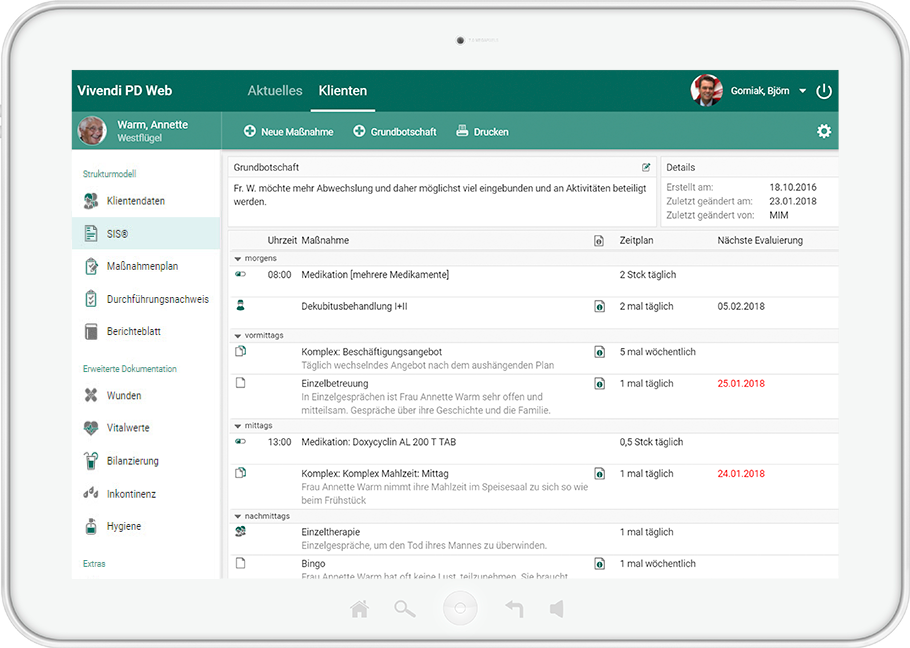Click the person icon beside Dekubitusbehandlung

[240, 305]
